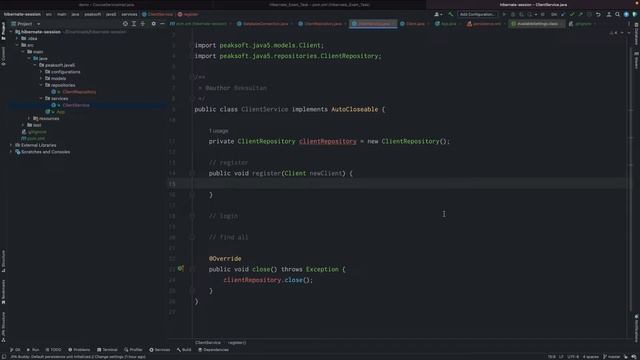
Task: Click the gutter override icon beside close()
Action: click(x=180, y=269)
